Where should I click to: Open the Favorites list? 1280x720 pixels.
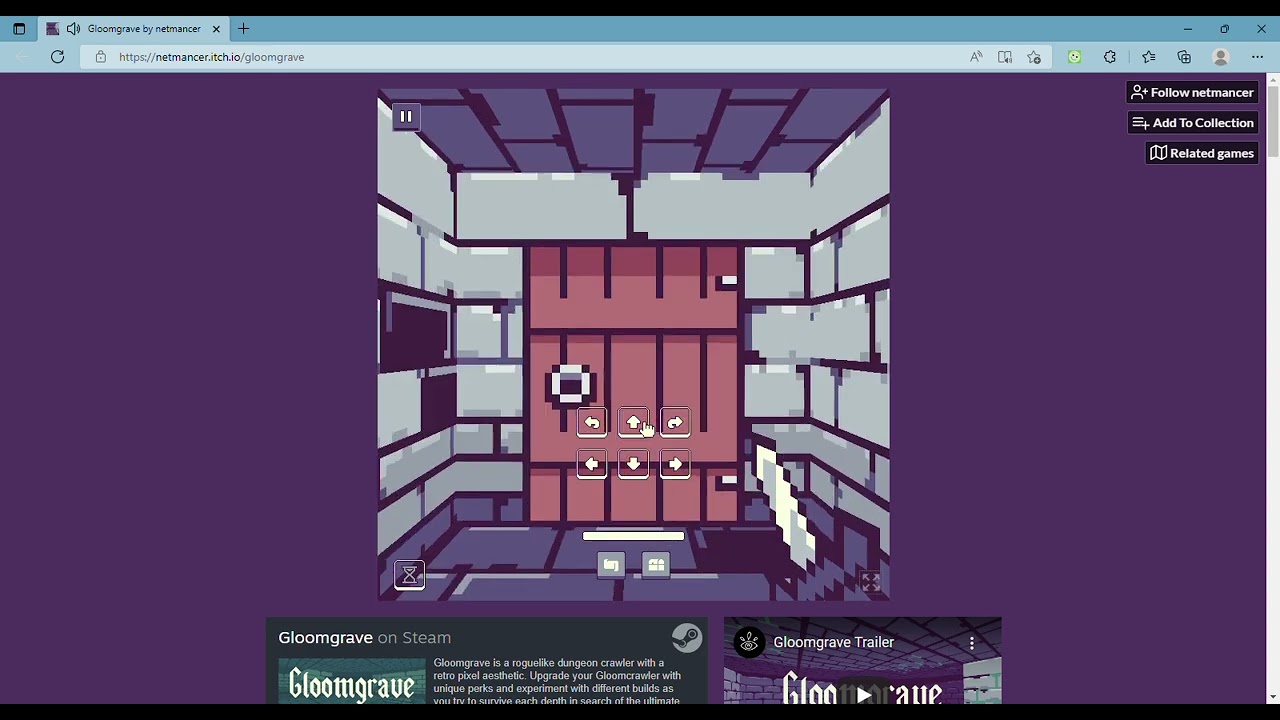[1149, 57]
